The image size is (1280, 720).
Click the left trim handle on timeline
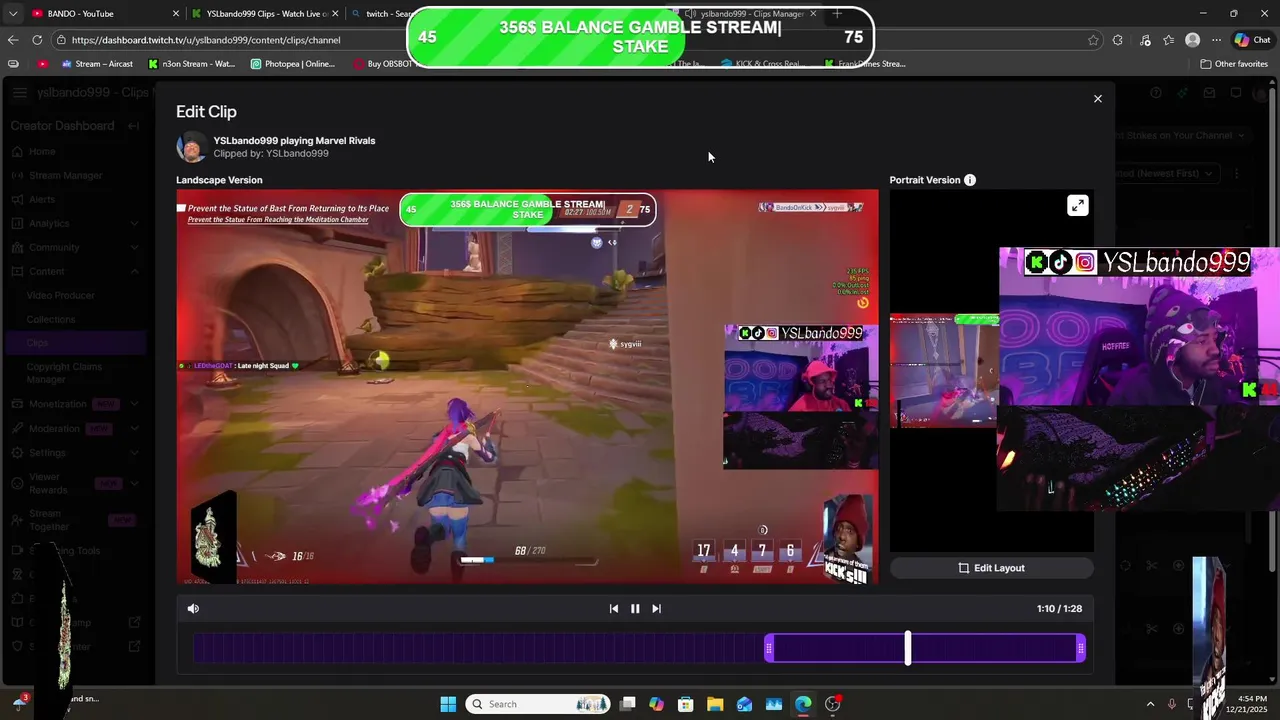(769, 649)
